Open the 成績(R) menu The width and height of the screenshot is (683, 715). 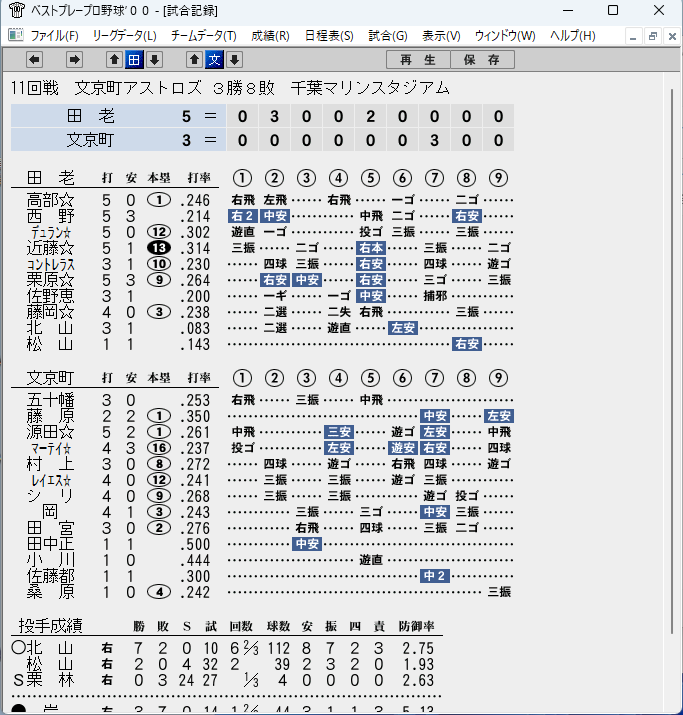(270, 36)
